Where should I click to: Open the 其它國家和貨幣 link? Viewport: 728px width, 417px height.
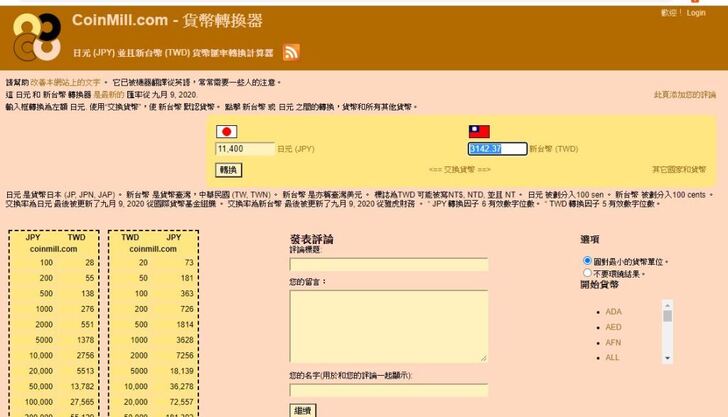tap(679, 169)
